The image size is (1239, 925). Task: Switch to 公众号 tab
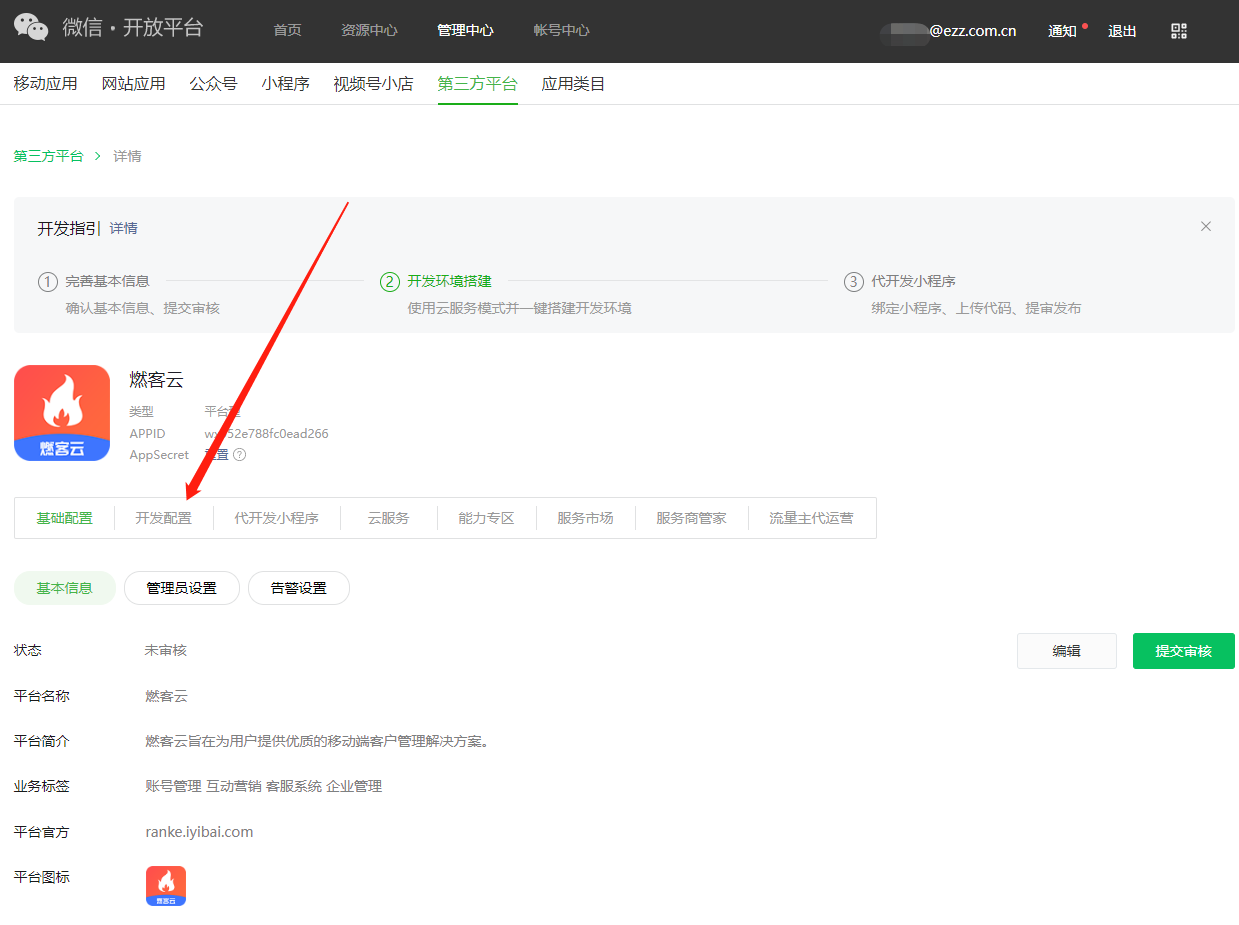coord(214,84)
